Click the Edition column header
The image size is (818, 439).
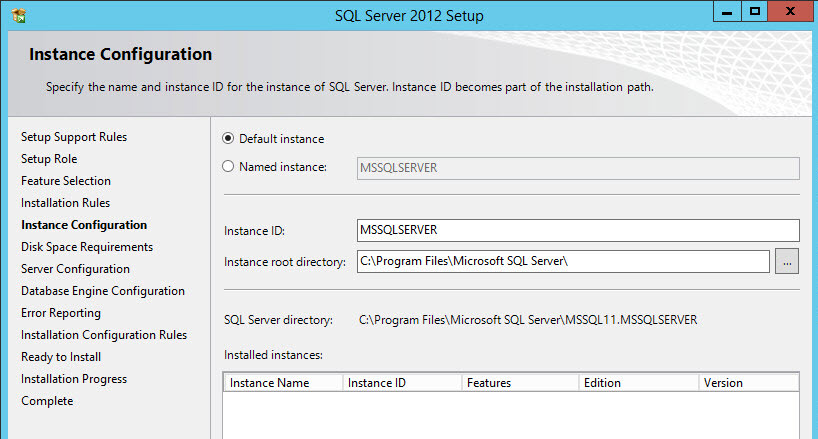(x=637, y=383)
